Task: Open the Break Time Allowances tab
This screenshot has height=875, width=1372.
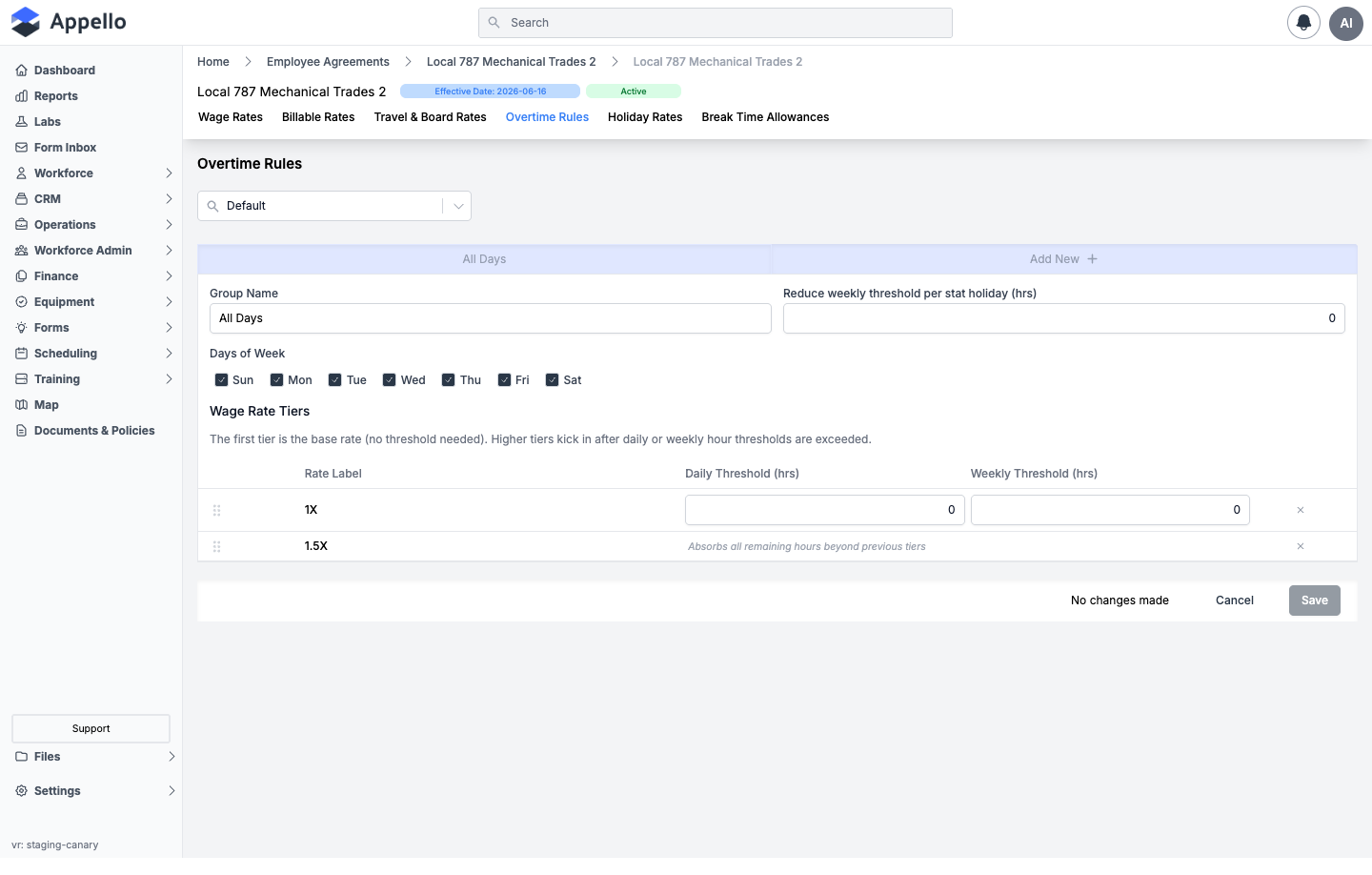Action: [765, 117]
